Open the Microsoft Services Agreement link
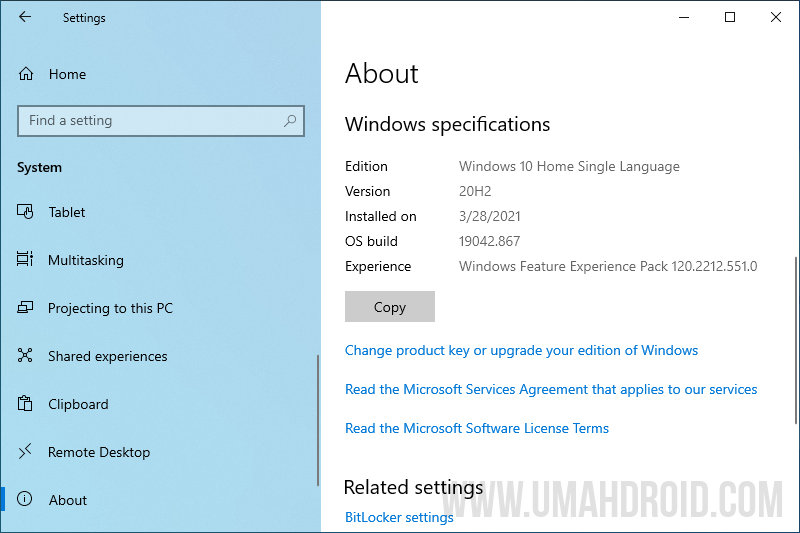800x533 pixels. point(551,389)
